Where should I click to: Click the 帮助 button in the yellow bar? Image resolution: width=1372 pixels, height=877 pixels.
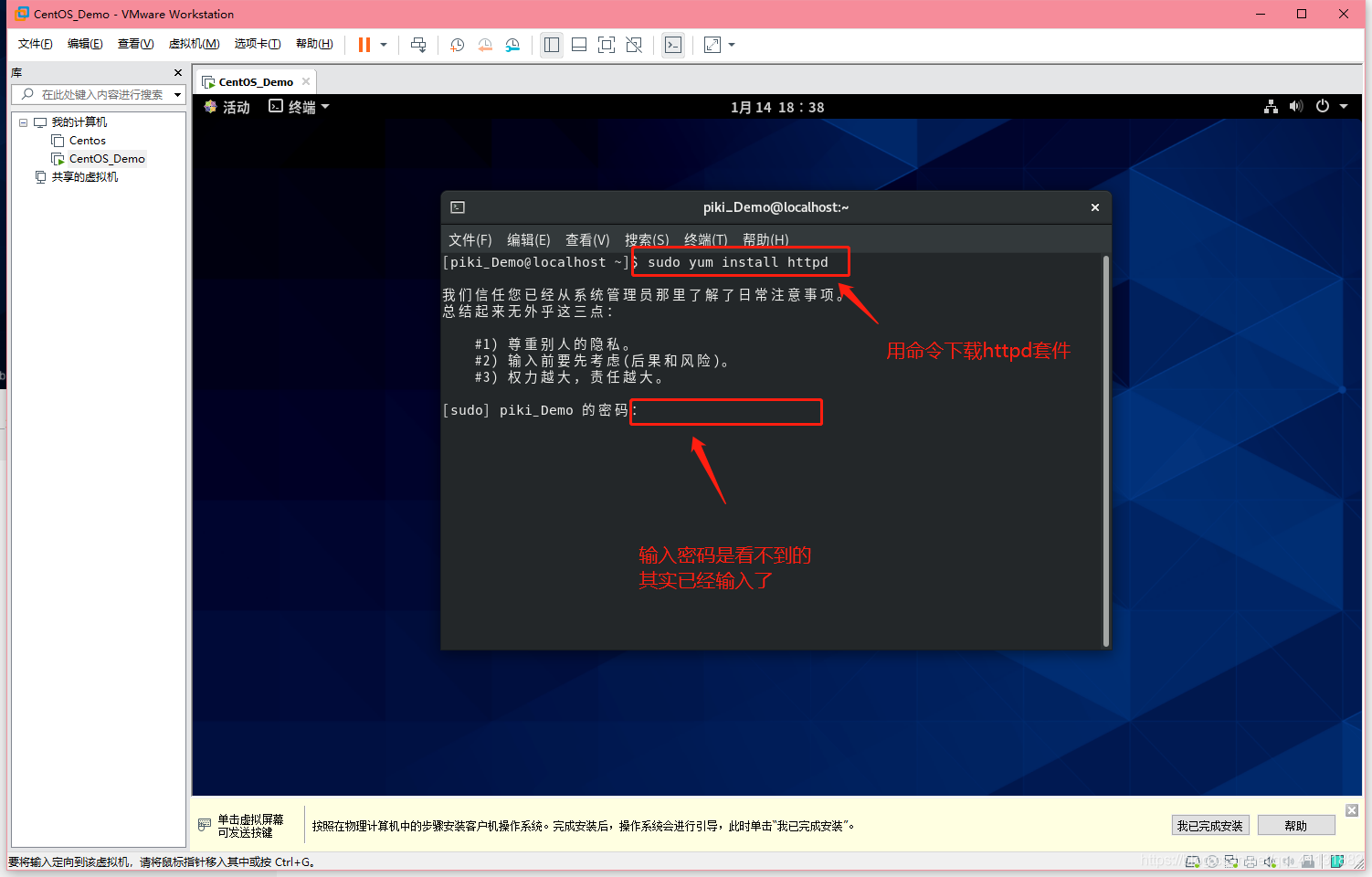[1296, 826]
